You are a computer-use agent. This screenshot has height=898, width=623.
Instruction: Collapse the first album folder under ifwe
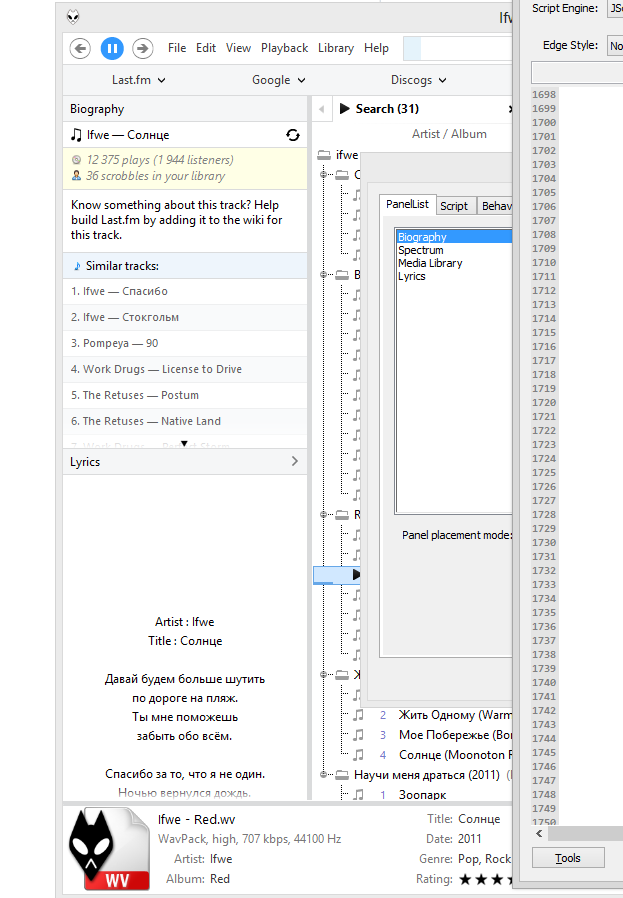tap(324, 174)
